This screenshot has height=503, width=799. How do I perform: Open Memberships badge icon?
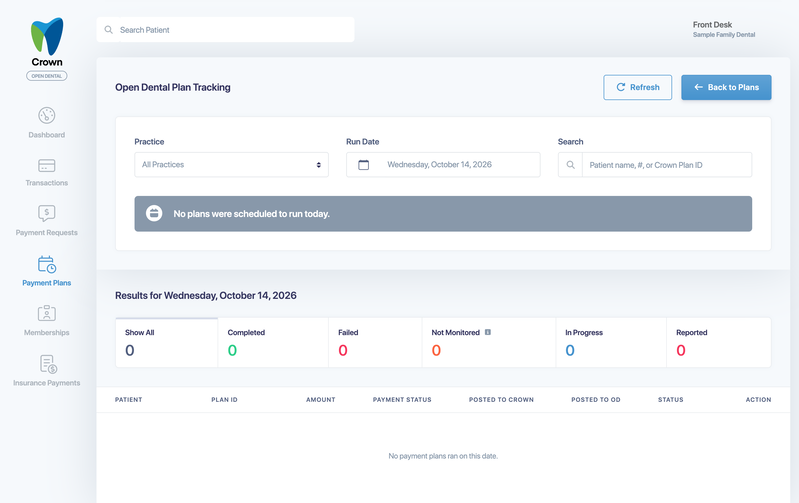pyautogui.click(x=46, y=313)
